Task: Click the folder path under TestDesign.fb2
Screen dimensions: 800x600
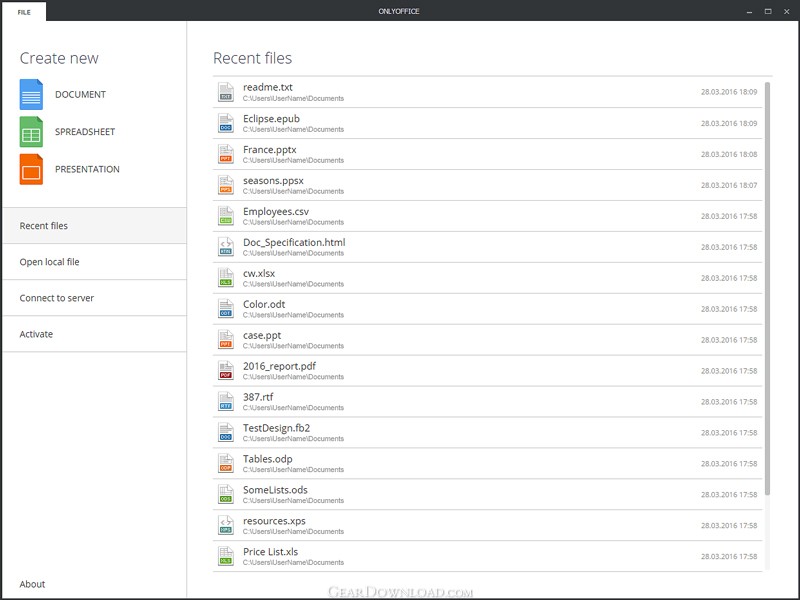Action: [293, 439]
